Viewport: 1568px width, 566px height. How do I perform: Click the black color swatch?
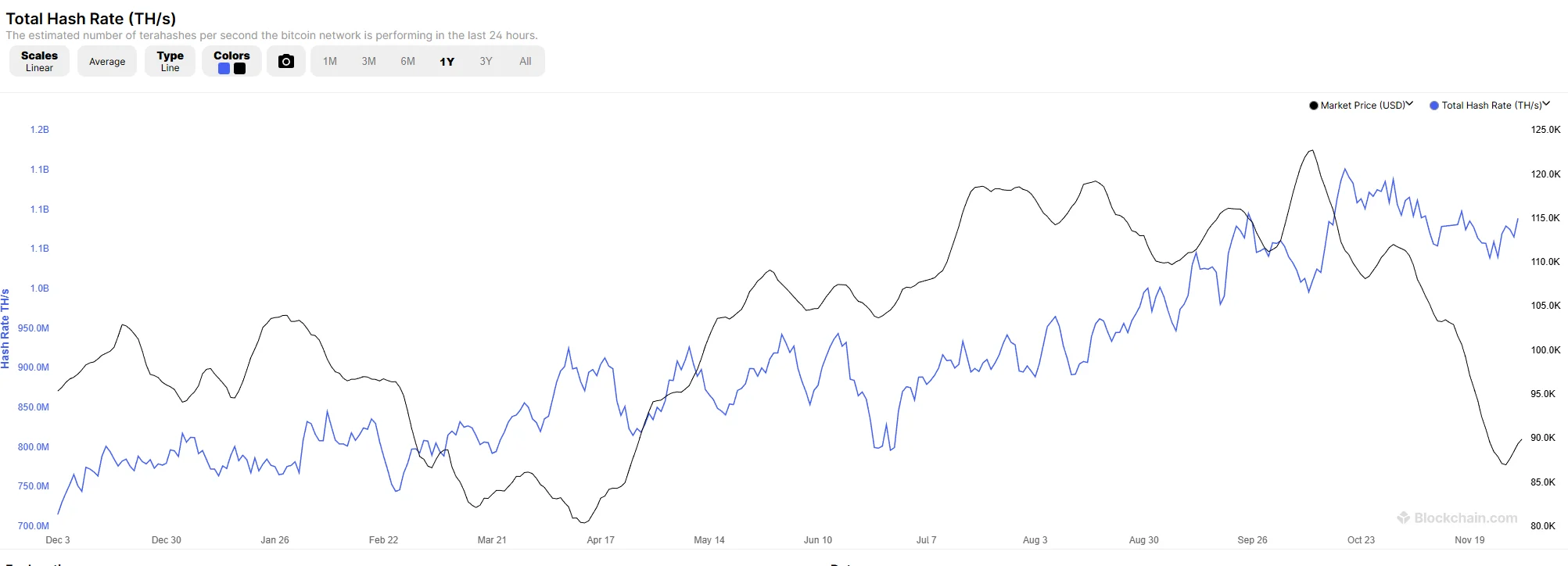click(240, 69)
